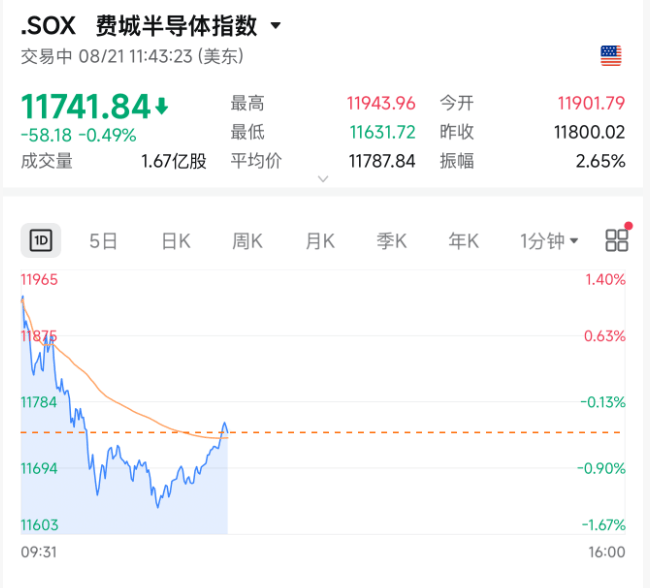This screenshot has width=650, height=588.
Task: Click the .SOX ticker symbol
Action: [x=48, y=26]
